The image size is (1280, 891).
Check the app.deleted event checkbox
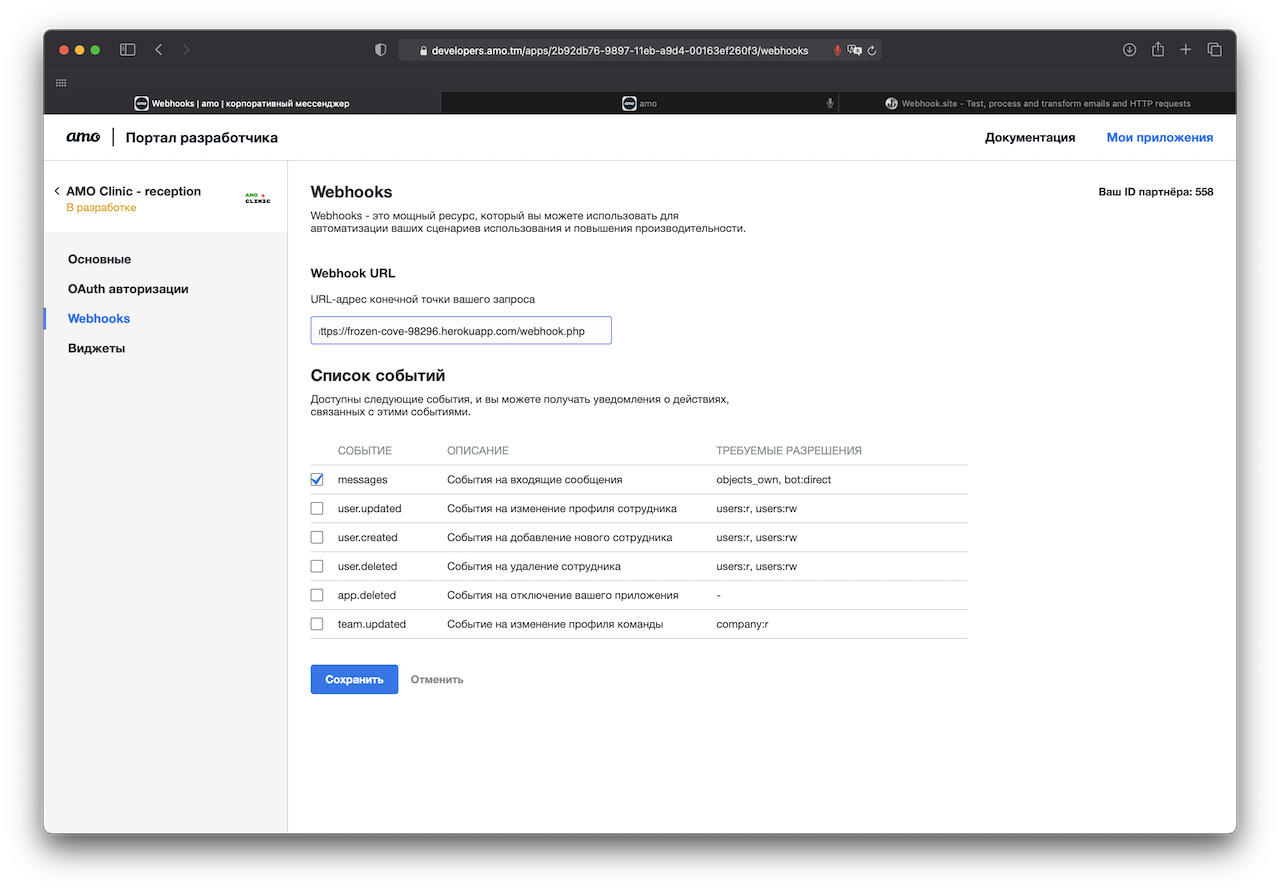pyautogui.click(x=317, y=595)
